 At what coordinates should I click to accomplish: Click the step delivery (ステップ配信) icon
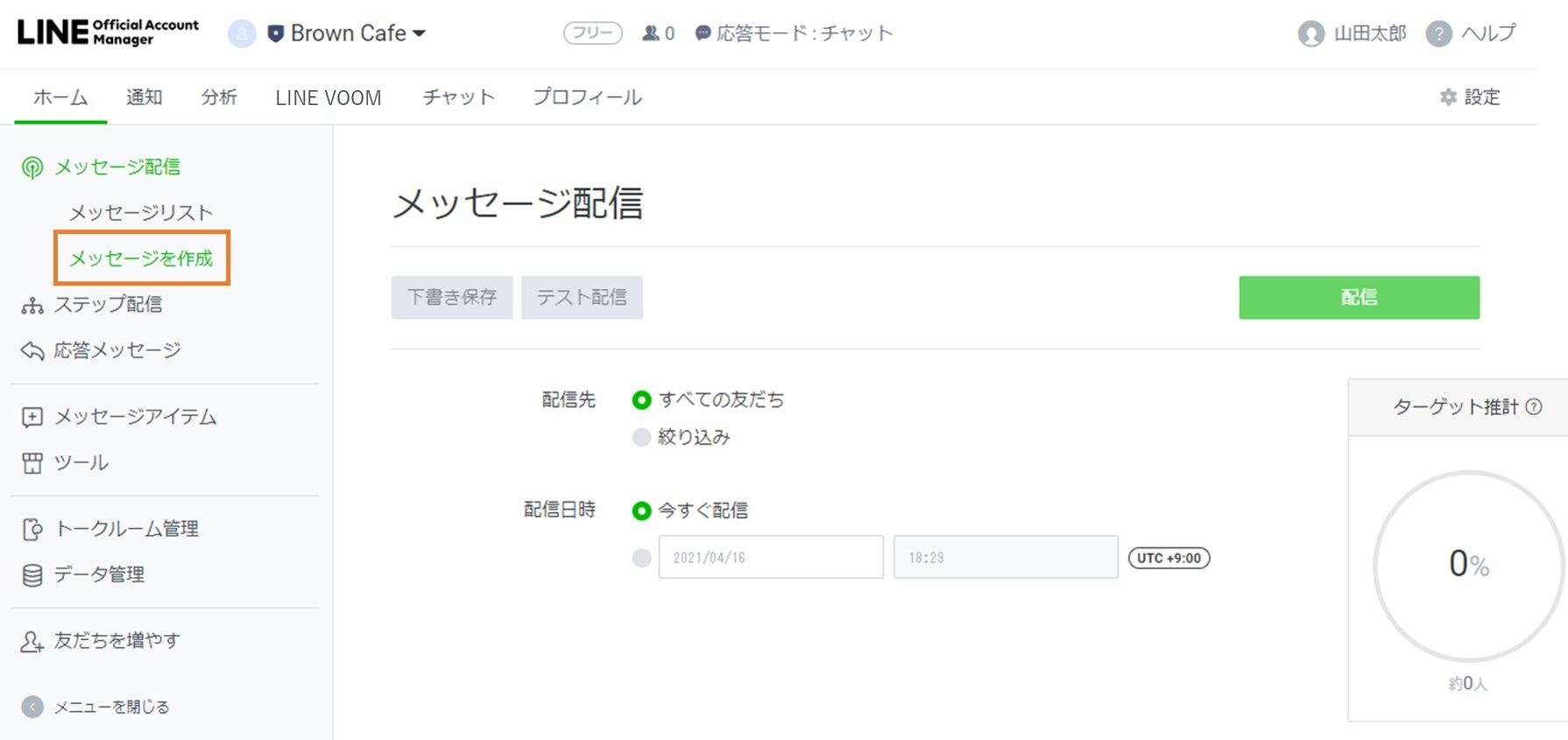[32, 306]
